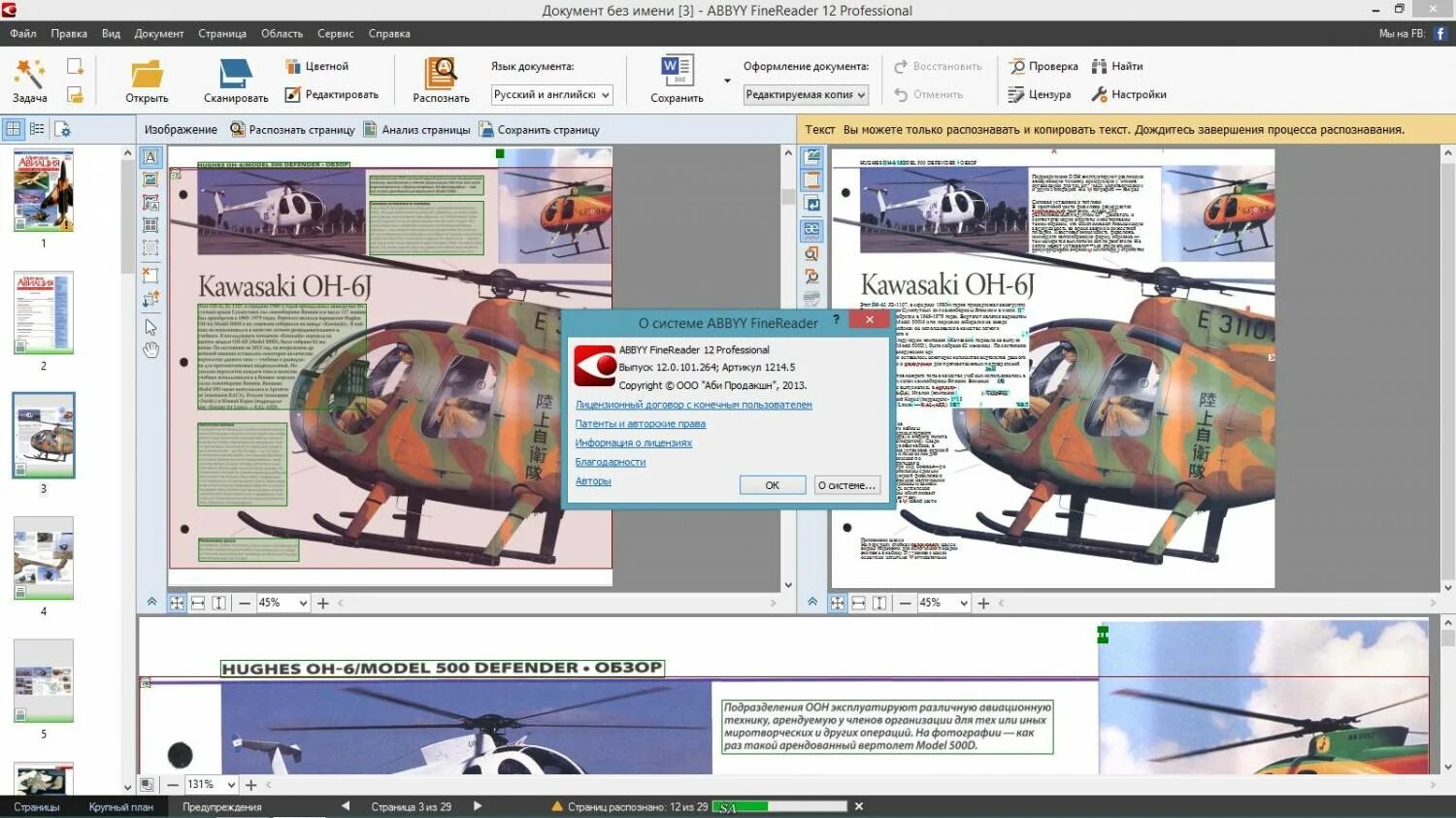1456x818 pixels.
Task: Click next error magnifier icon in text panel
Action: 811,277
